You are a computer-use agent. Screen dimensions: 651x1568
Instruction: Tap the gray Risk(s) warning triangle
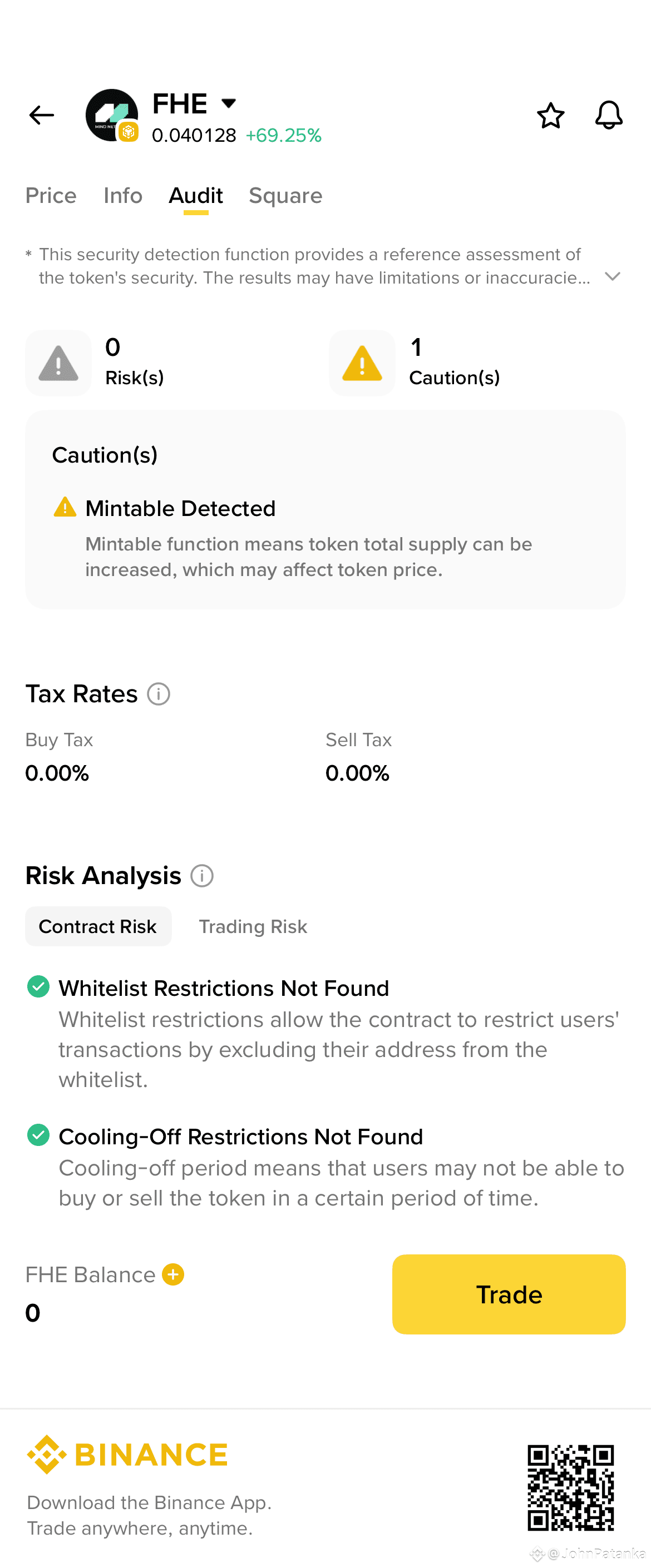(x=58, y=364)
